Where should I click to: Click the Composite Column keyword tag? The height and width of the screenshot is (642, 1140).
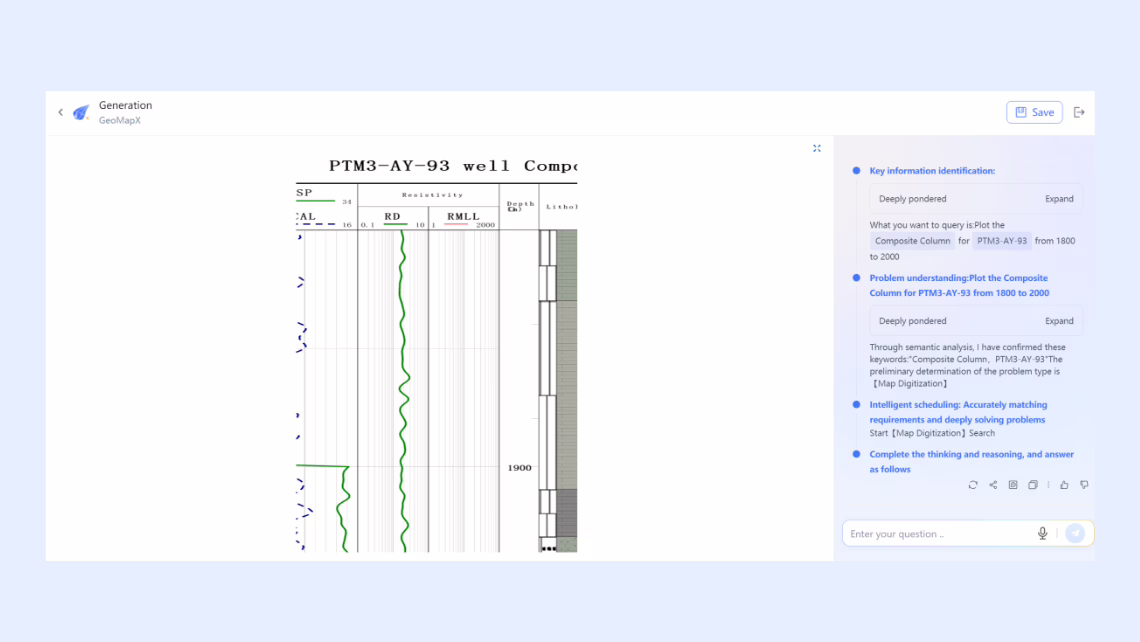tap(911, 241)
